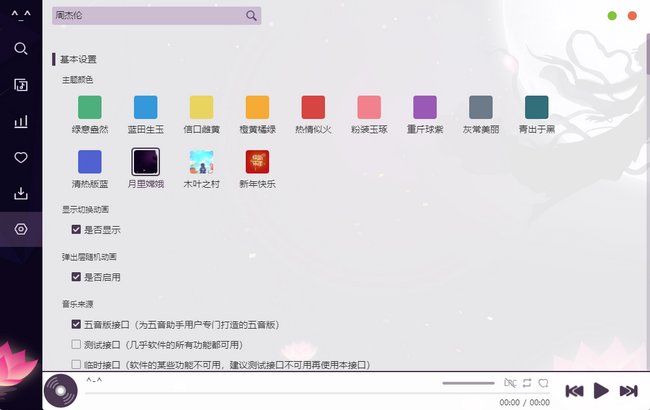Open the music library sidebar icon
The image size is (650, 410).
click(20, 85)
